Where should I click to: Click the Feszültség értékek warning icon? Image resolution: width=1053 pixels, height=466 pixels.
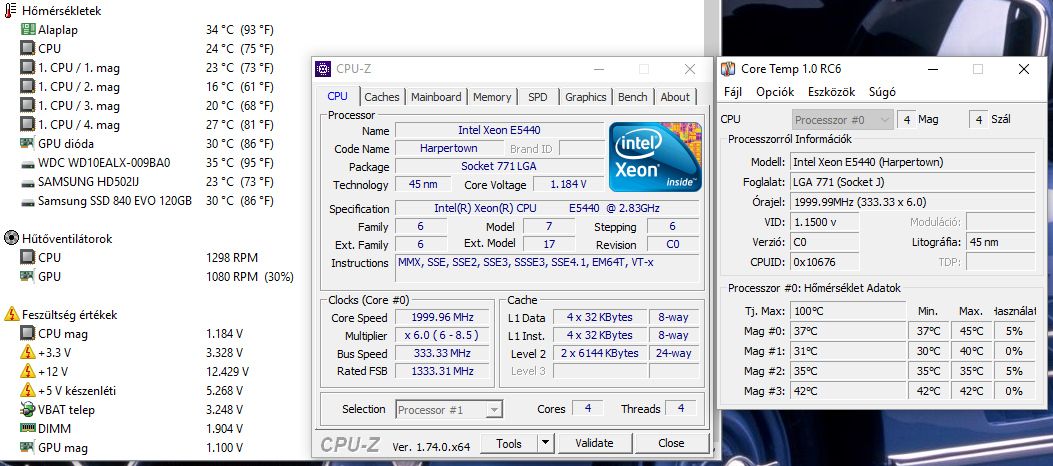[11, 314]
